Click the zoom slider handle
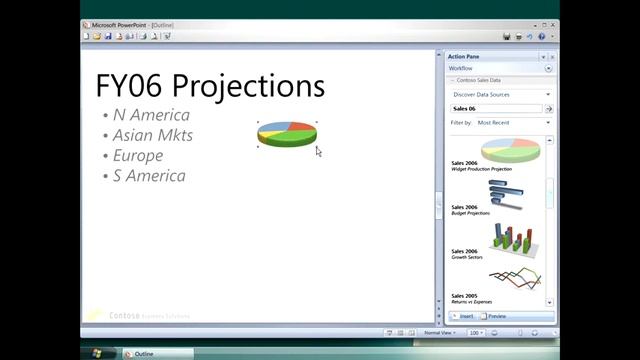Viewport: 640px width, 360px height. (520, 333)
